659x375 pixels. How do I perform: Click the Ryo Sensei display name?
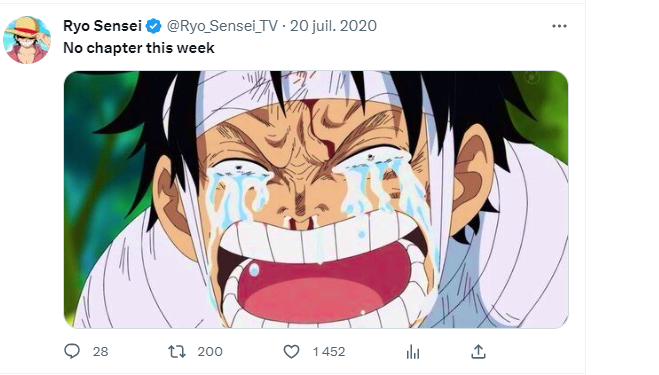(x=102, y=26)
